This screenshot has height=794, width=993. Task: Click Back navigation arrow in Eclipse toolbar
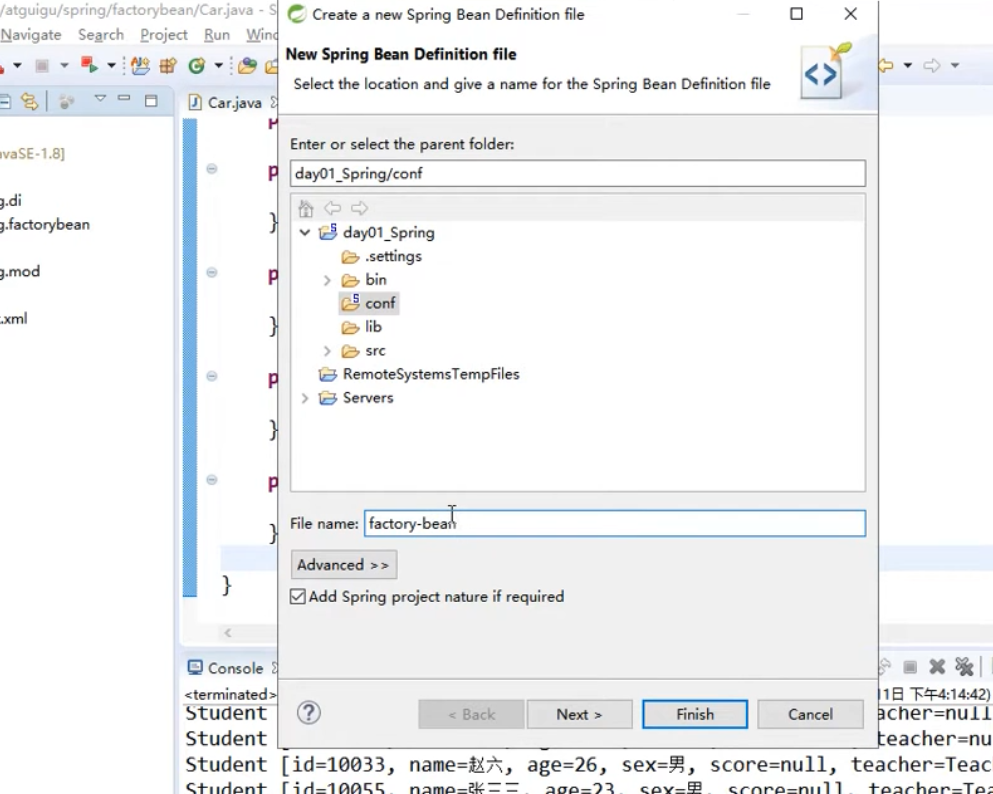point(885,65)
